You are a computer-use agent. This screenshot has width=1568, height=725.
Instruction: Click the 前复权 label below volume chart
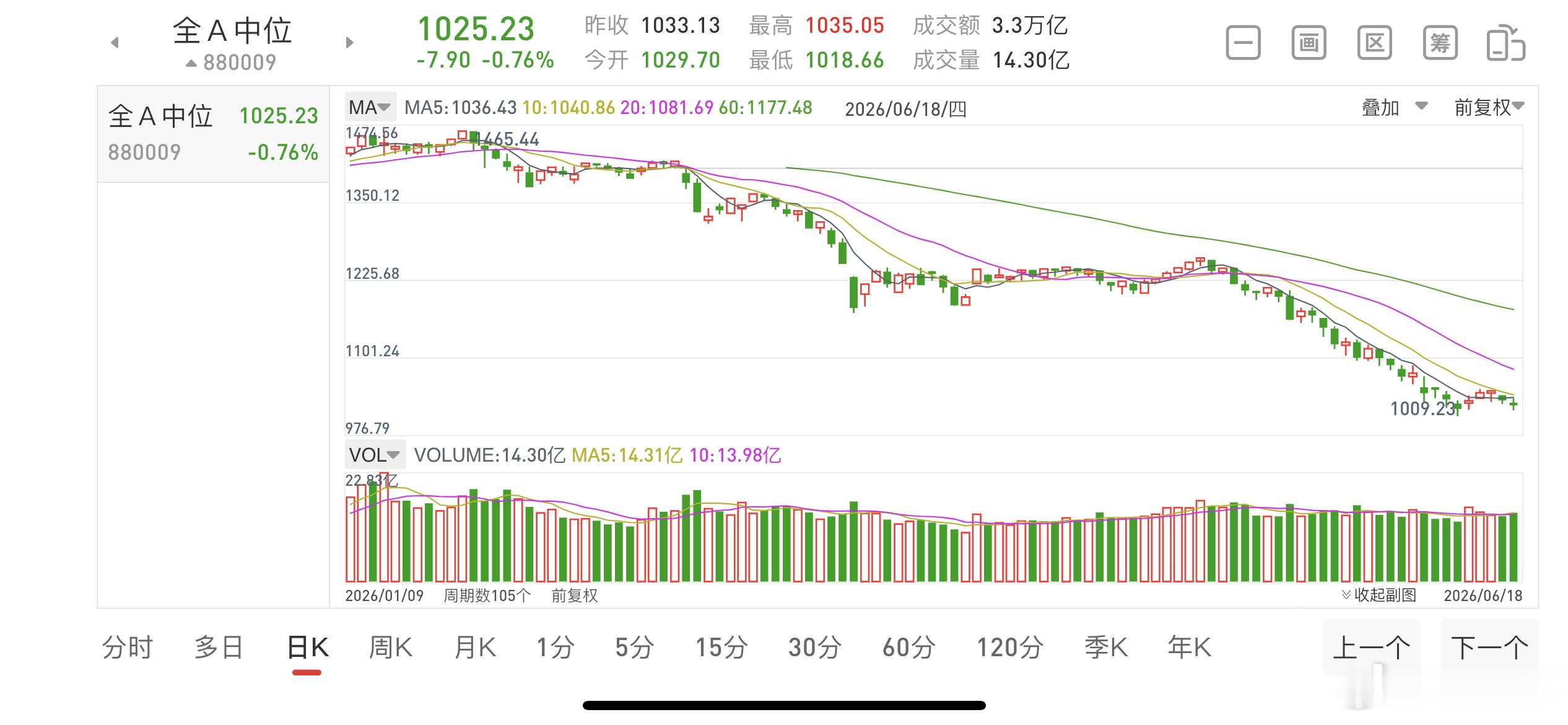click(x=575, y=595)
